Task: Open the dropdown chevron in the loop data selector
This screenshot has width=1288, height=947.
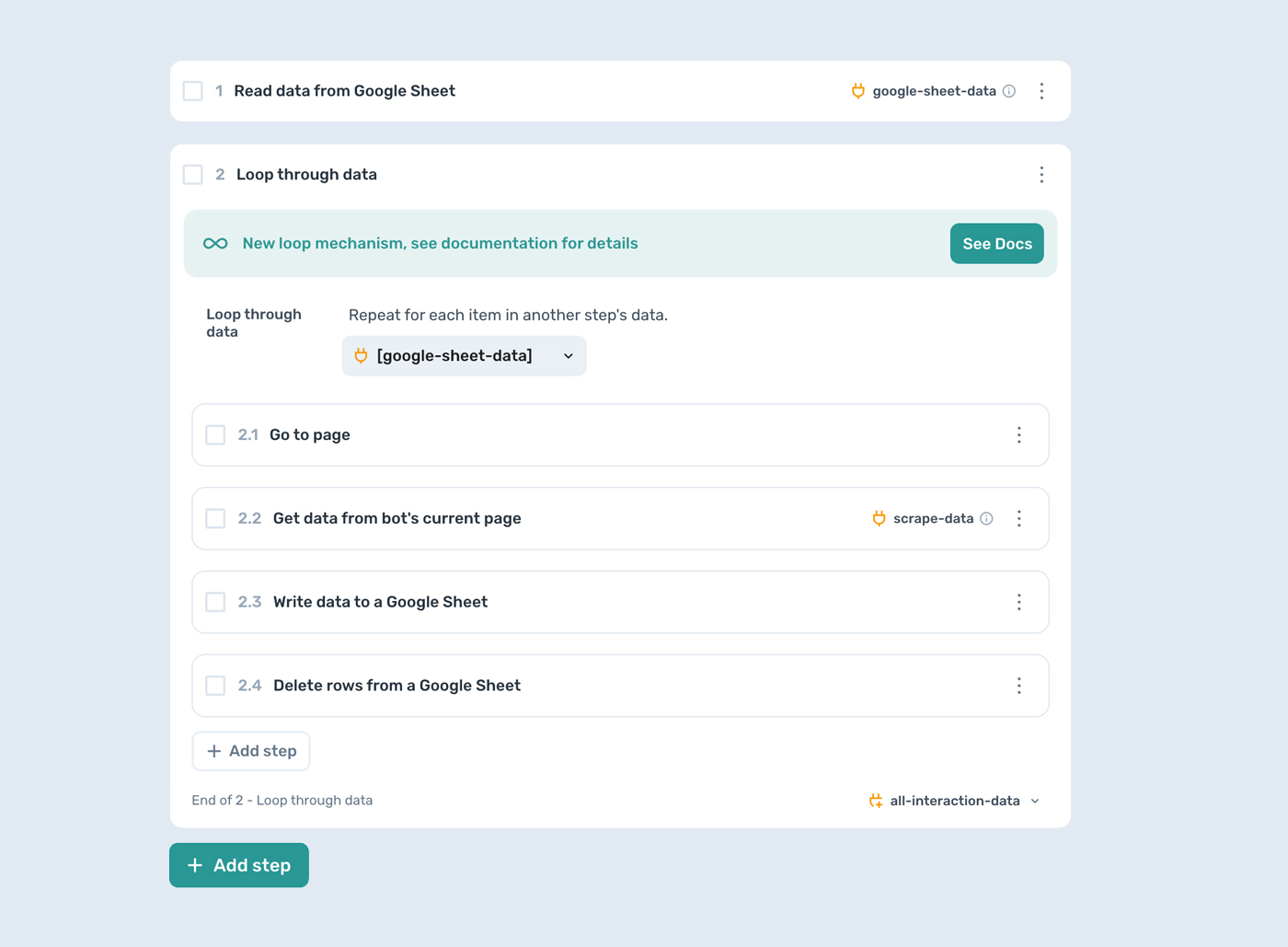Action: point(568,355)
